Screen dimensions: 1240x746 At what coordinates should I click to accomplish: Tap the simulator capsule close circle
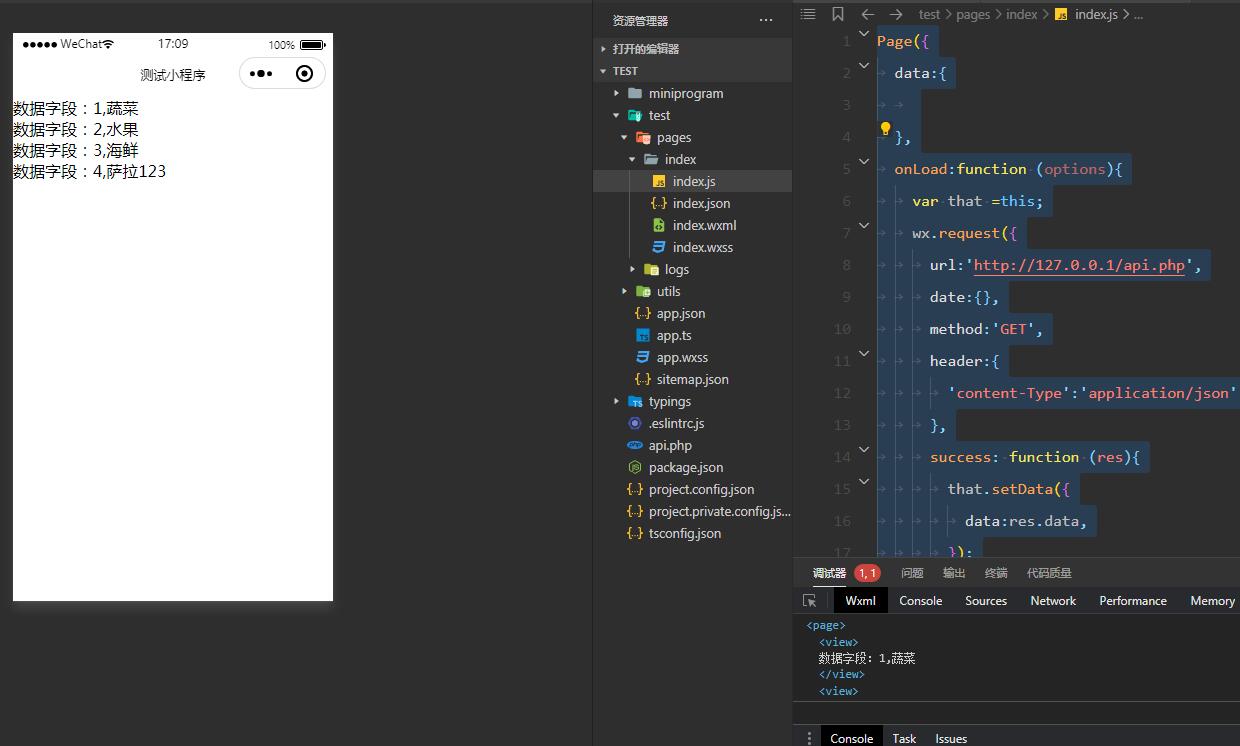(x=305, y=74)
